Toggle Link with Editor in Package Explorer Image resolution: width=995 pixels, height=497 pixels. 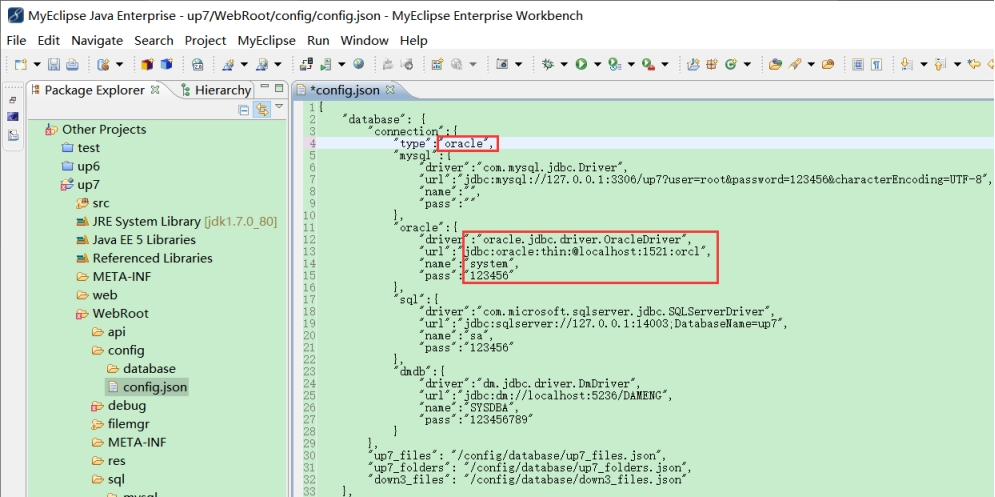261,110
